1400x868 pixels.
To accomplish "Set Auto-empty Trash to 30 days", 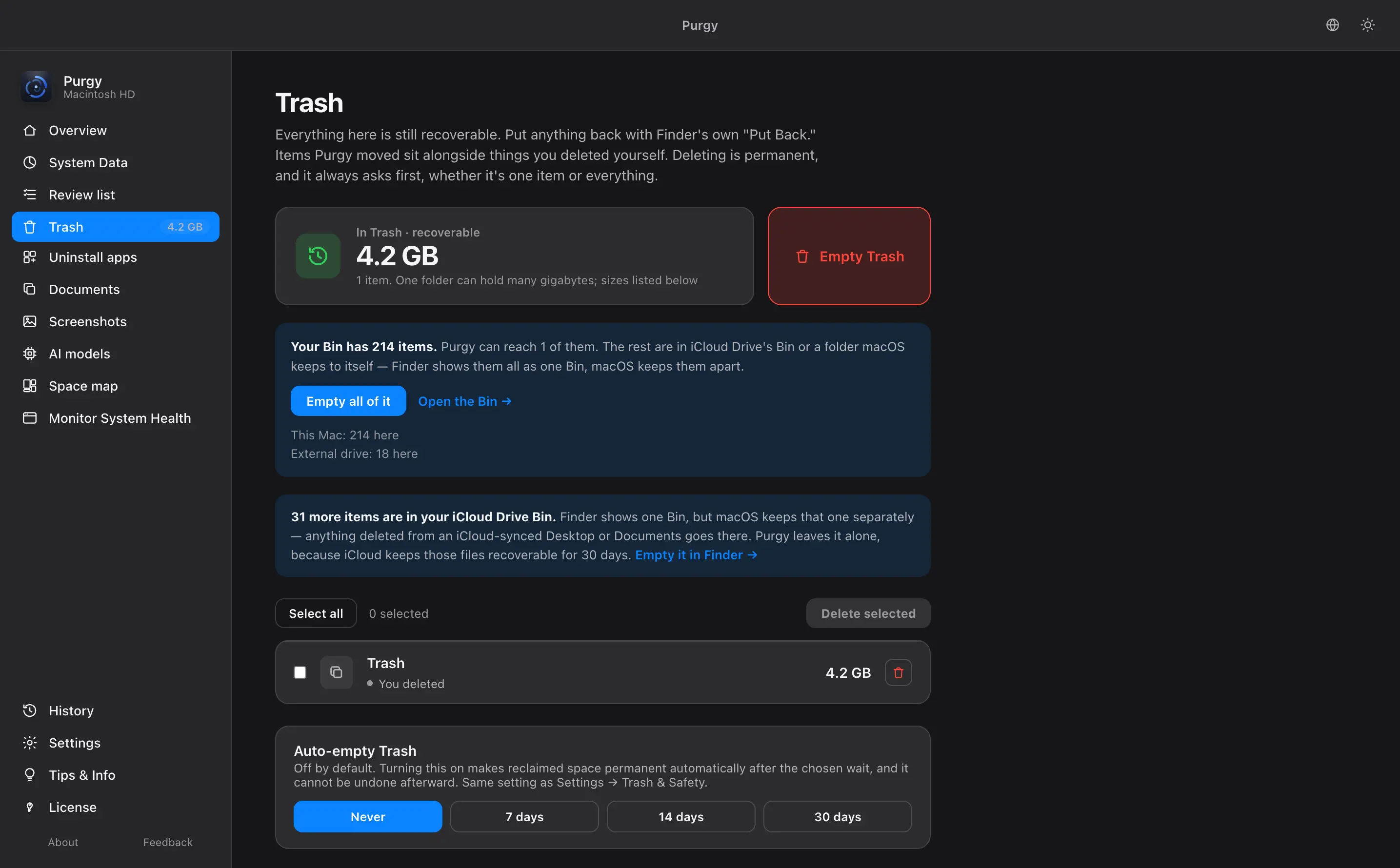I will pyautogui.click(x=837, y=816).
